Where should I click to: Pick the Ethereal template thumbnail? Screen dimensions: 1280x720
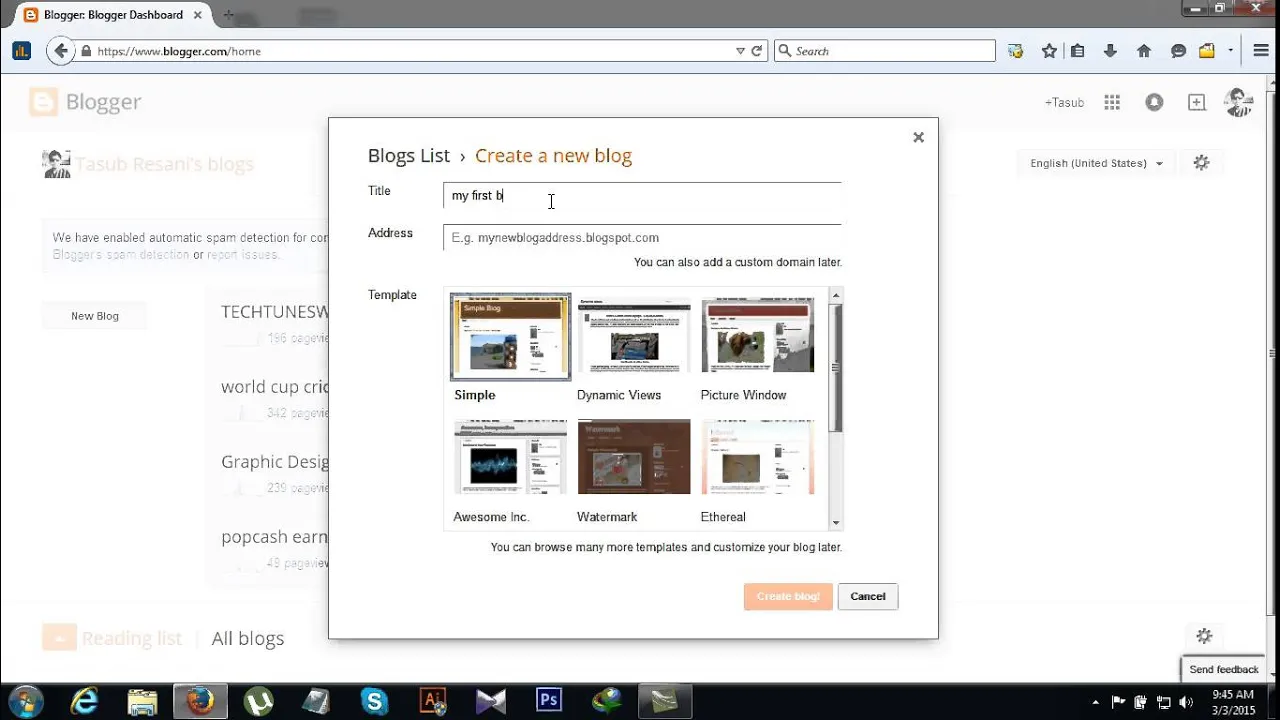tap(758, 457)
